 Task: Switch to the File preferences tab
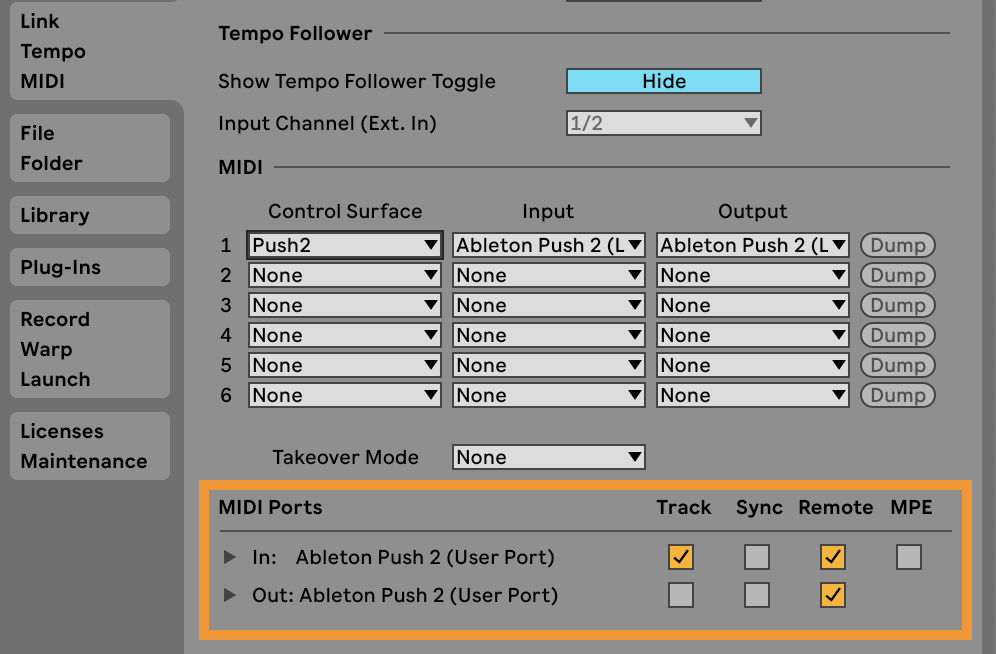point(37,133)
